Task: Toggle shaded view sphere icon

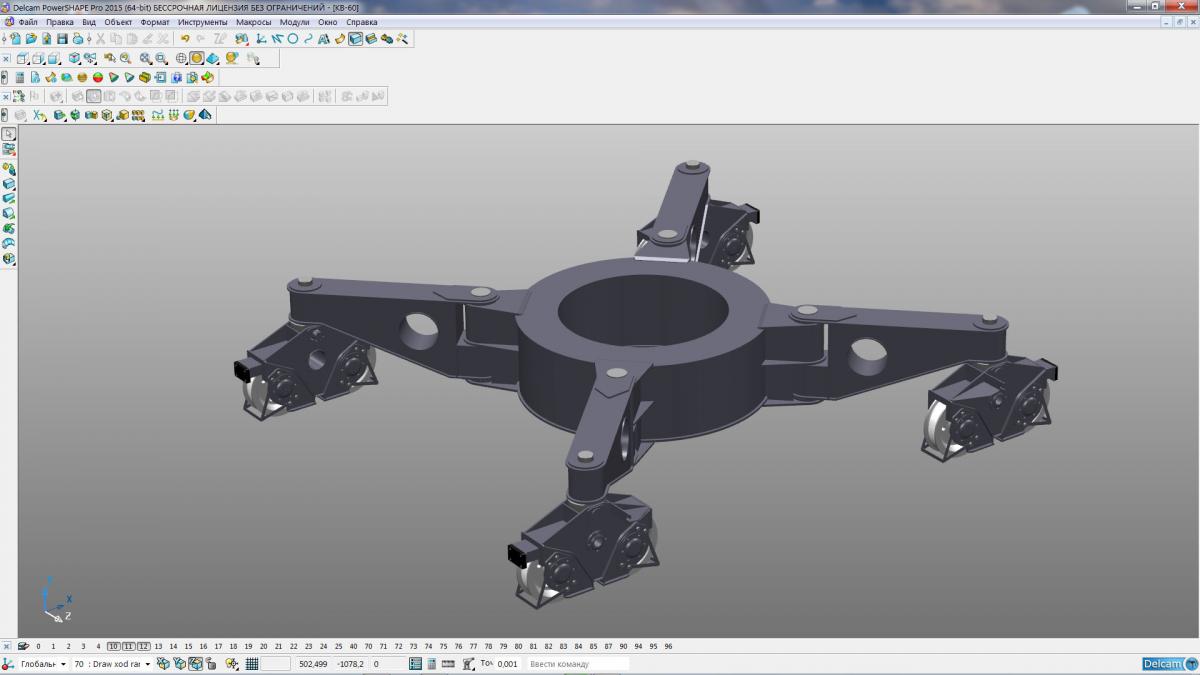Action: [197, 58]
